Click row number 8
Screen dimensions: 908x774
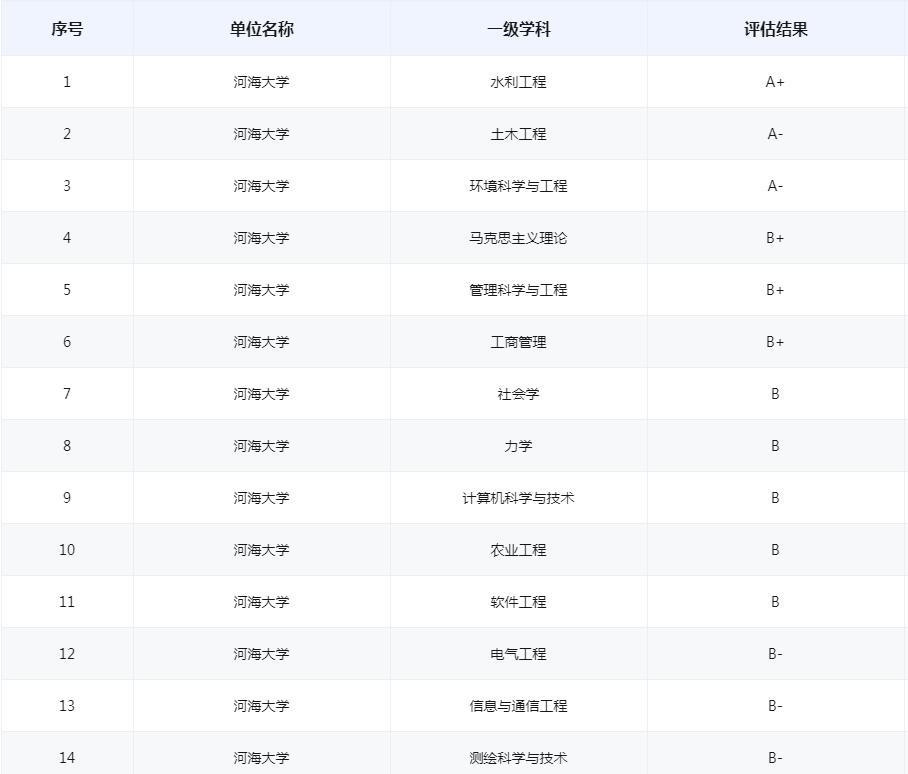[x=67, y=446]
